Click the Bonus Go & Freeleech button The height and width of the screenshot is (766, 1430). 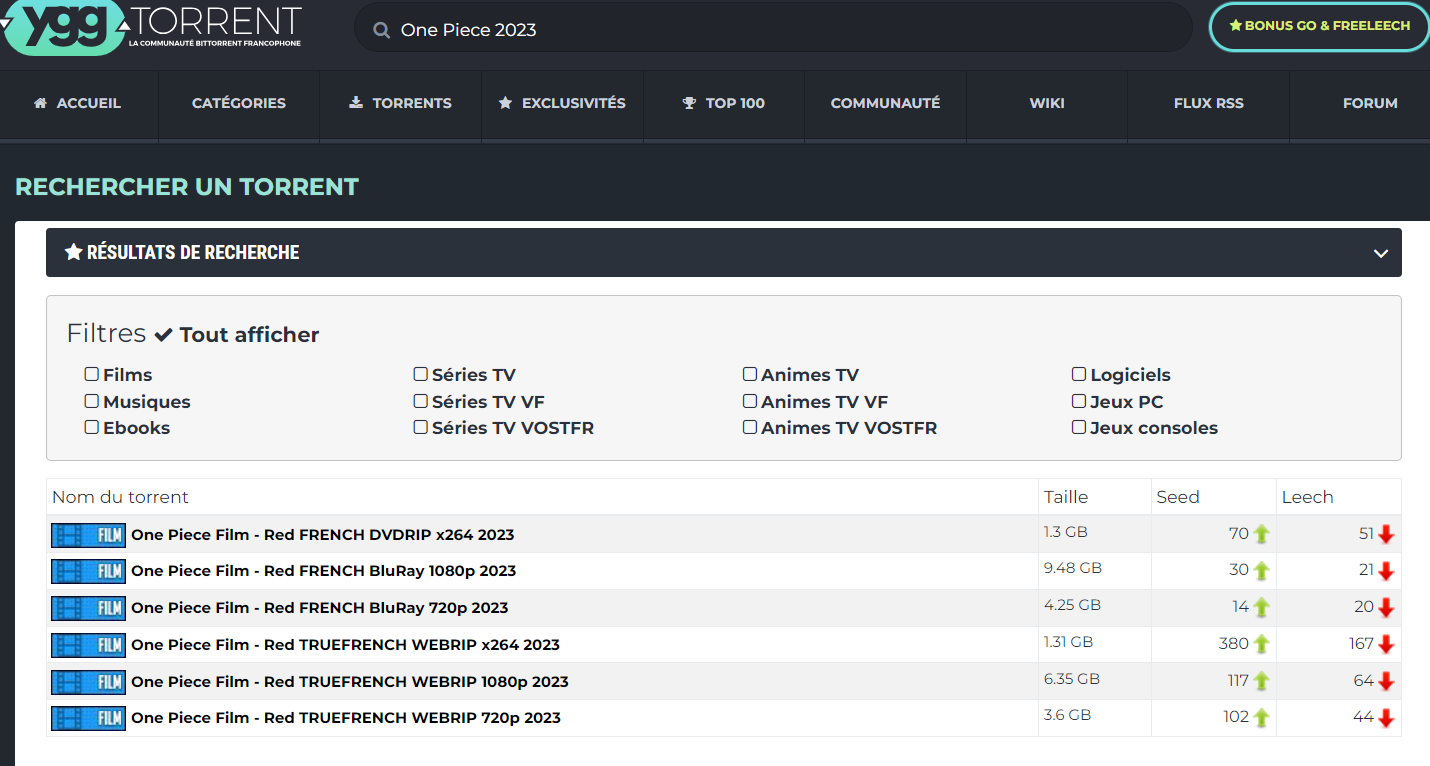tap(1319, 26)
